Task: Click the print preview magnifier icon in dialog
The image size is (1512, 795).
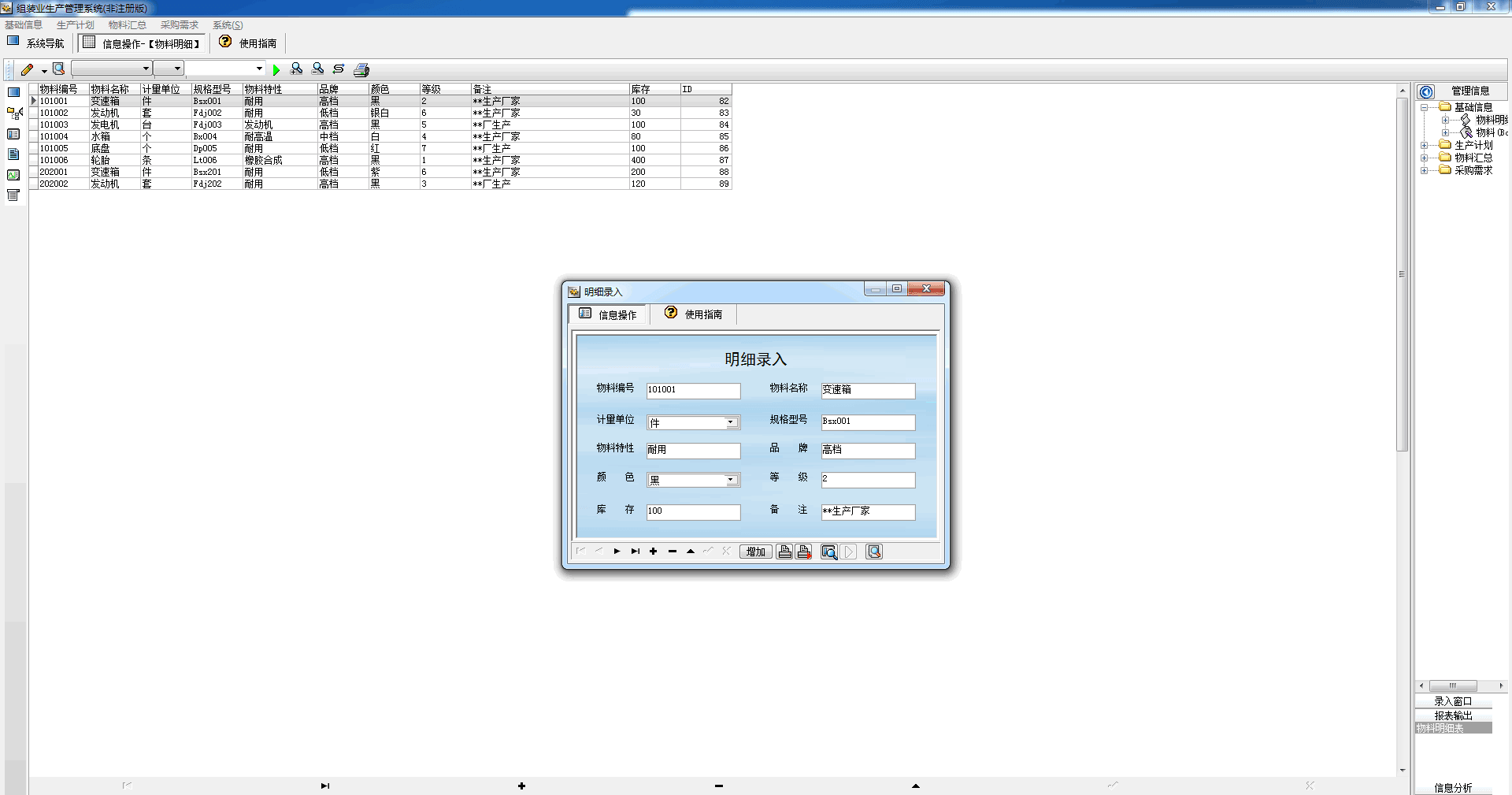Action: coord(829,552)
